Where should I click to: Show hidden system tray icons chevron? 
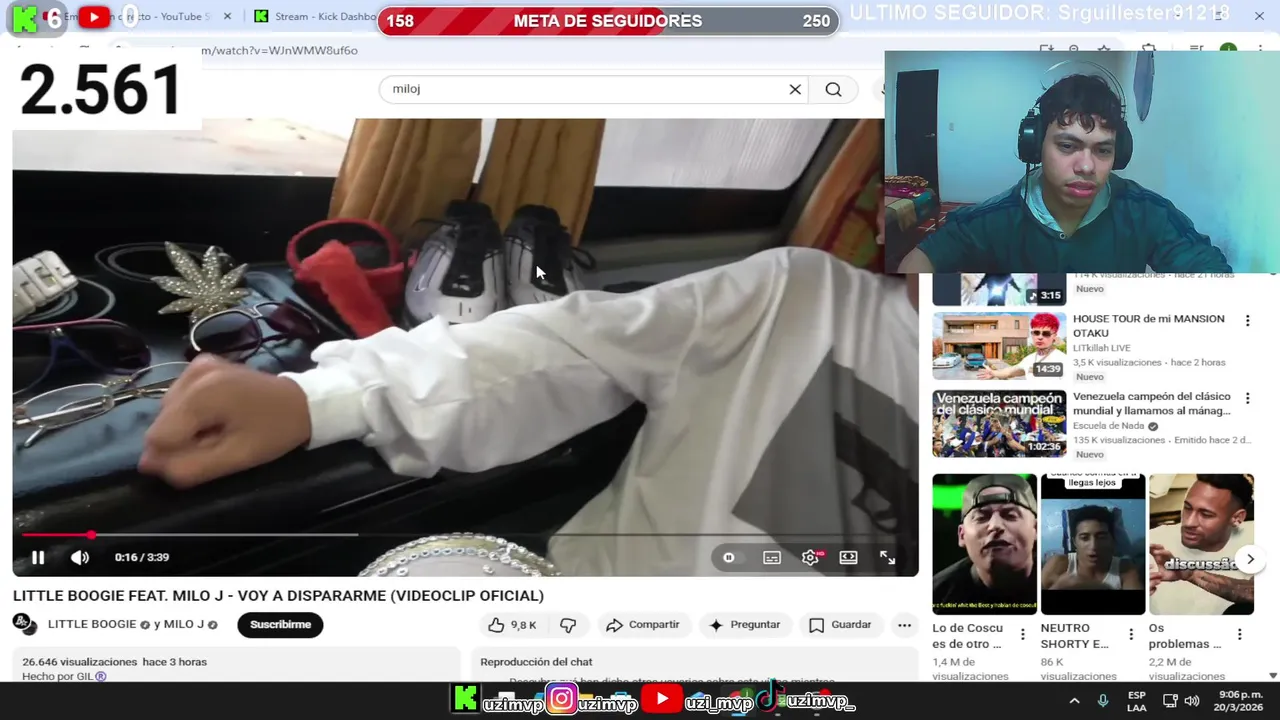tap(1074, 701)
